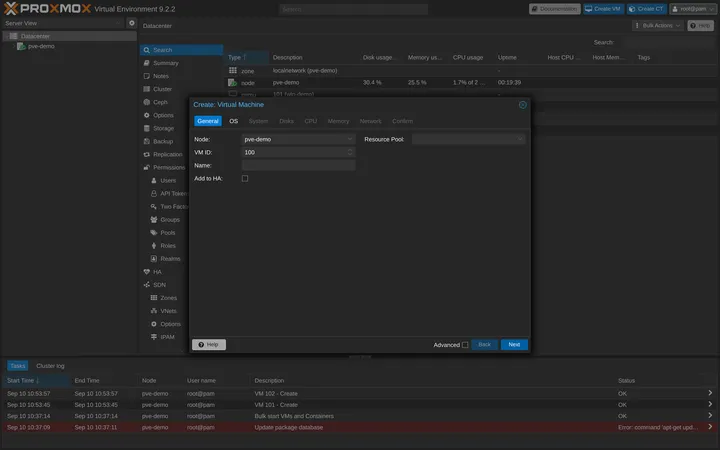720x450 pixels.
Task: Open the Groups page
Action: [169, 219]
